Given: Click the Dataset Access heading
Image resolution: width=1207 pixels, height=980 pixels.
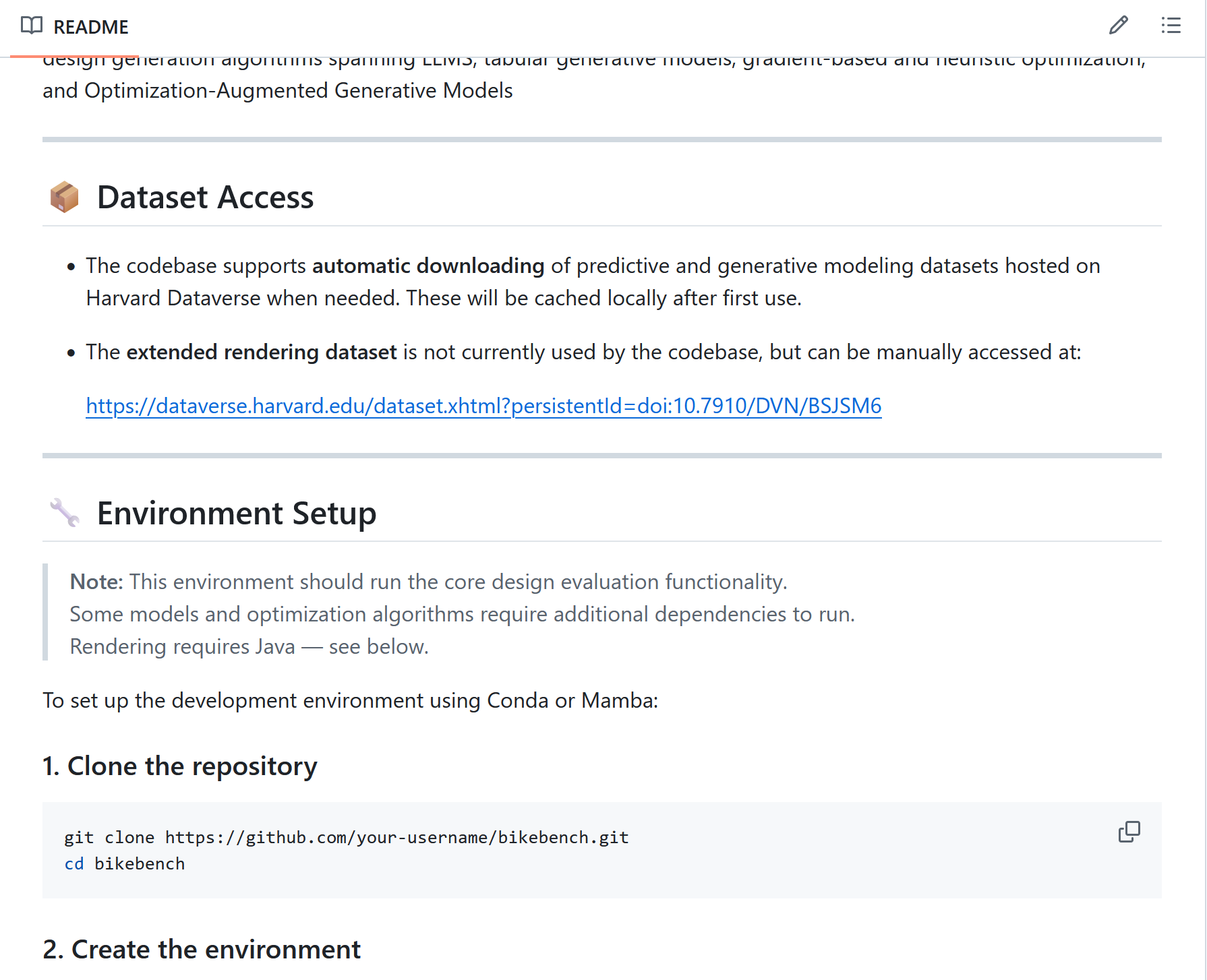Looking at the screenshot, I should point(205,197).
